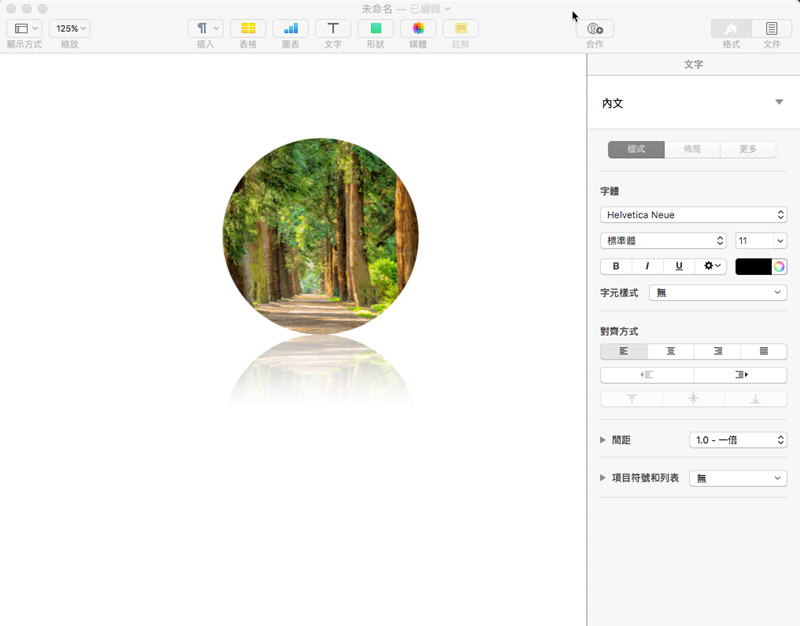Toggle italic text formatting
Image resolution: width=800 pixels, height=626 pixels.
click(x=647, y=266)
